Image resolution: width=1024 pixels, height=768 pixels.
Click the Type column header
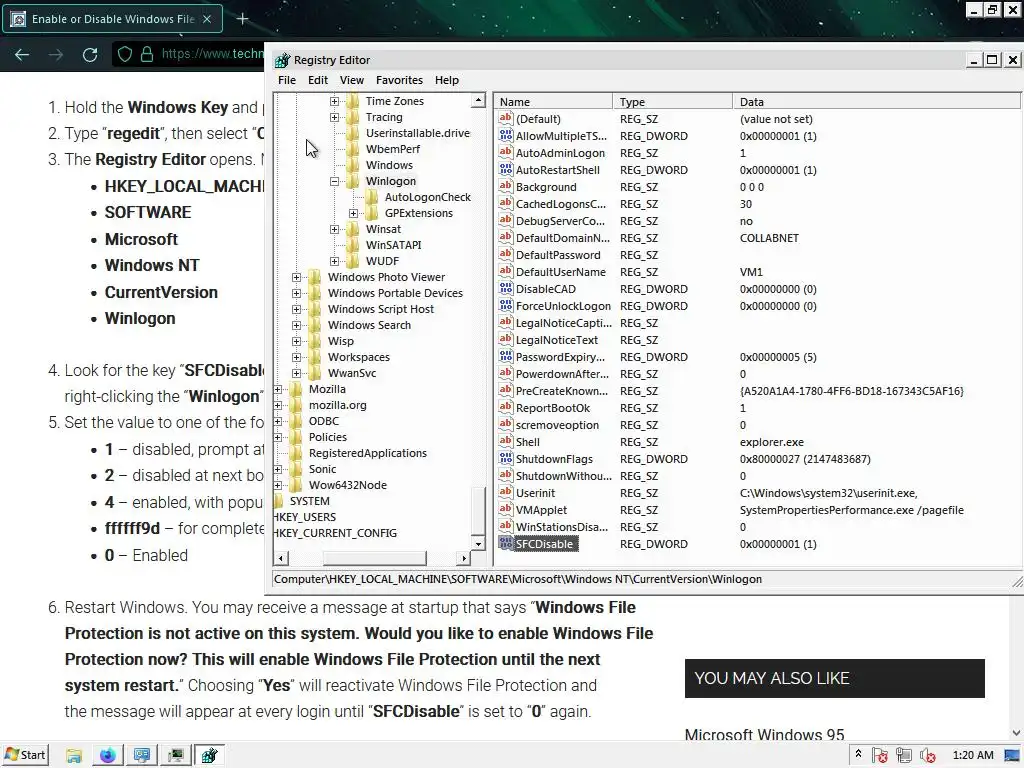click(x=673, y=102)
